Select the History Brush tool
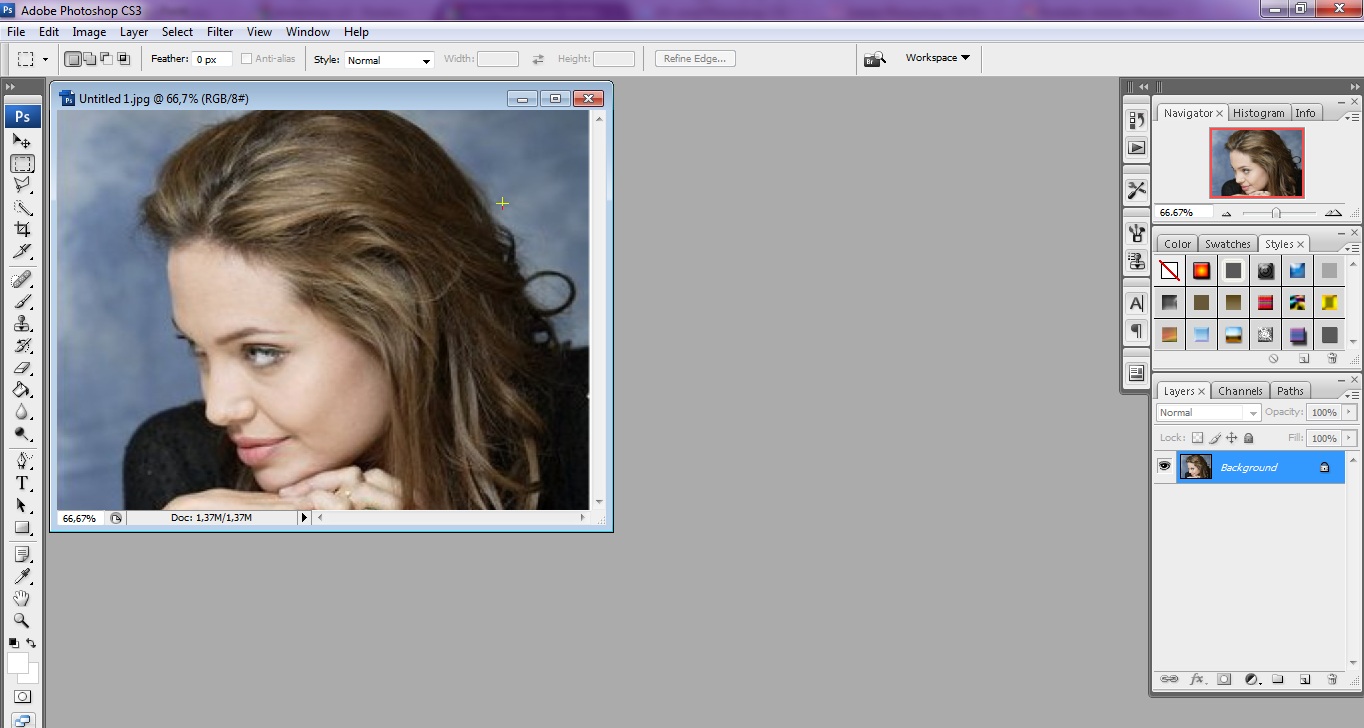Image resolution: width=1364 pixels, height=728 pixels. point(22,345)
